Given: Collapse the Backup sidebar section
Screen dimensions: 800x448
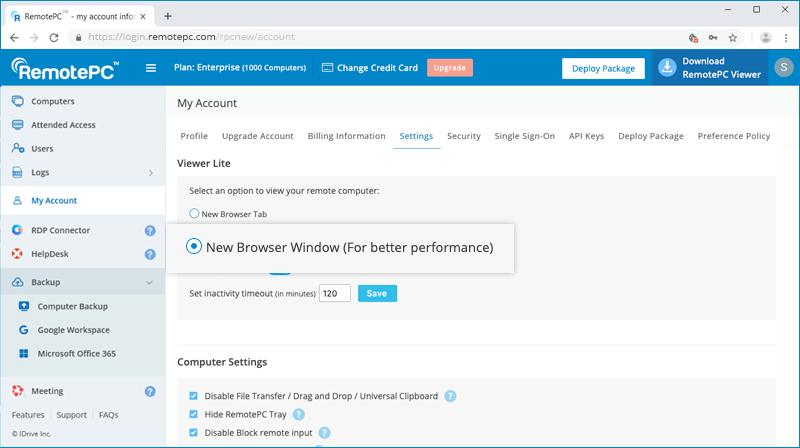Looking at the screenshot, I should [150, 282].
